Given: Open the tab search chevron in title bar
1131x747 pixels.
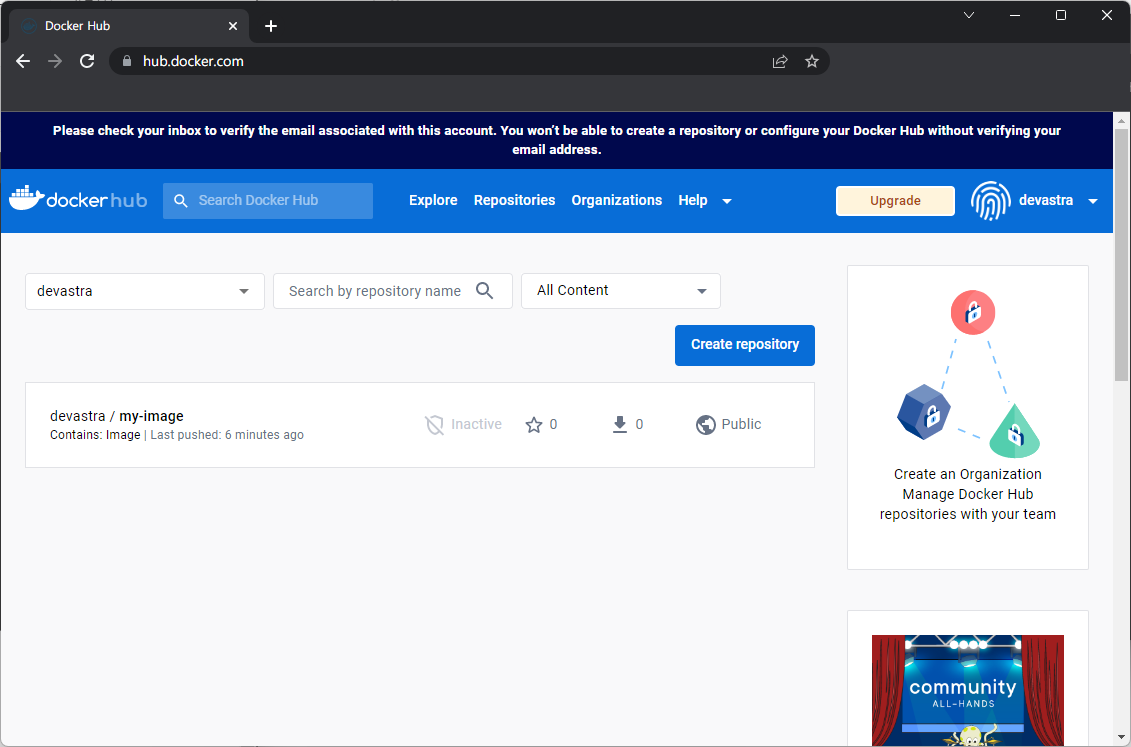Looking at the screenshot, I should (969, 15).
